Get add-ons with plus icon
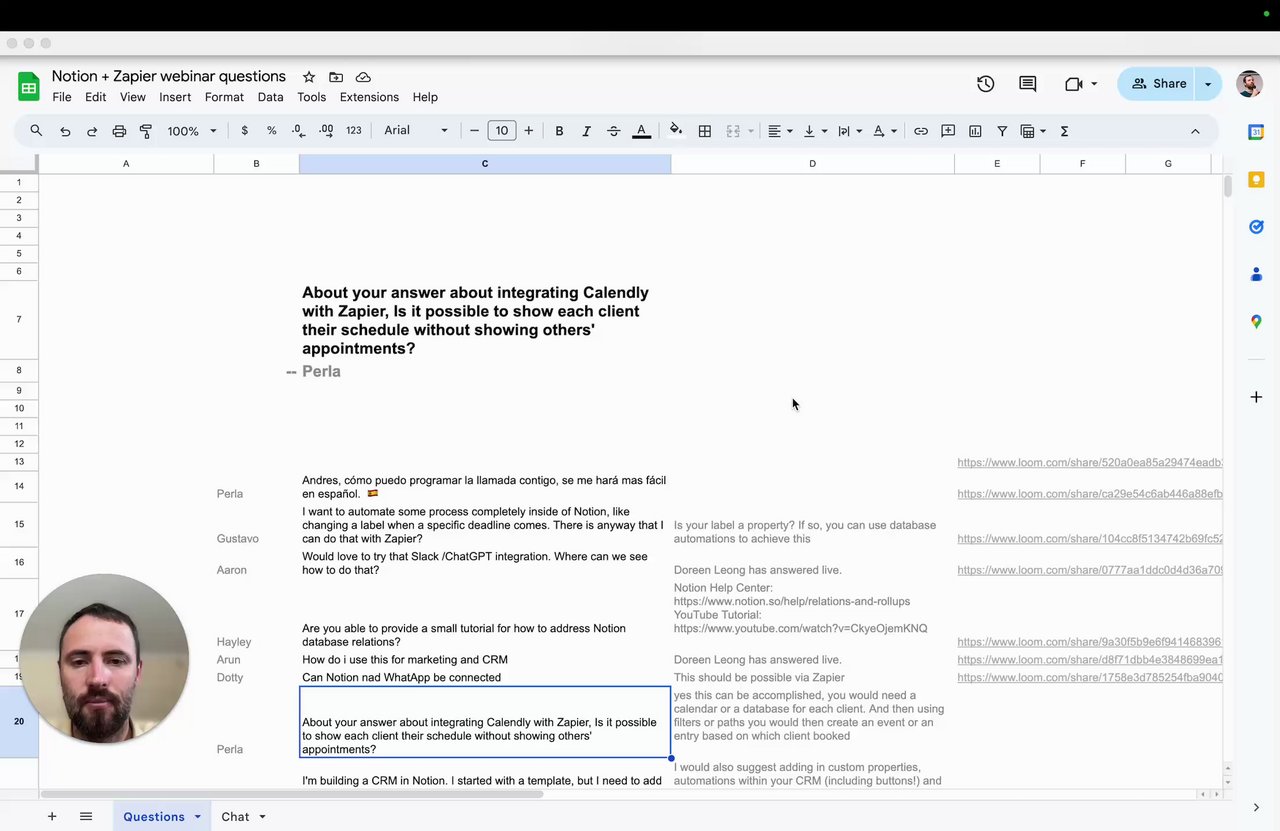The width and height of the screenshot is (1280, 831). click(1256, 397)
